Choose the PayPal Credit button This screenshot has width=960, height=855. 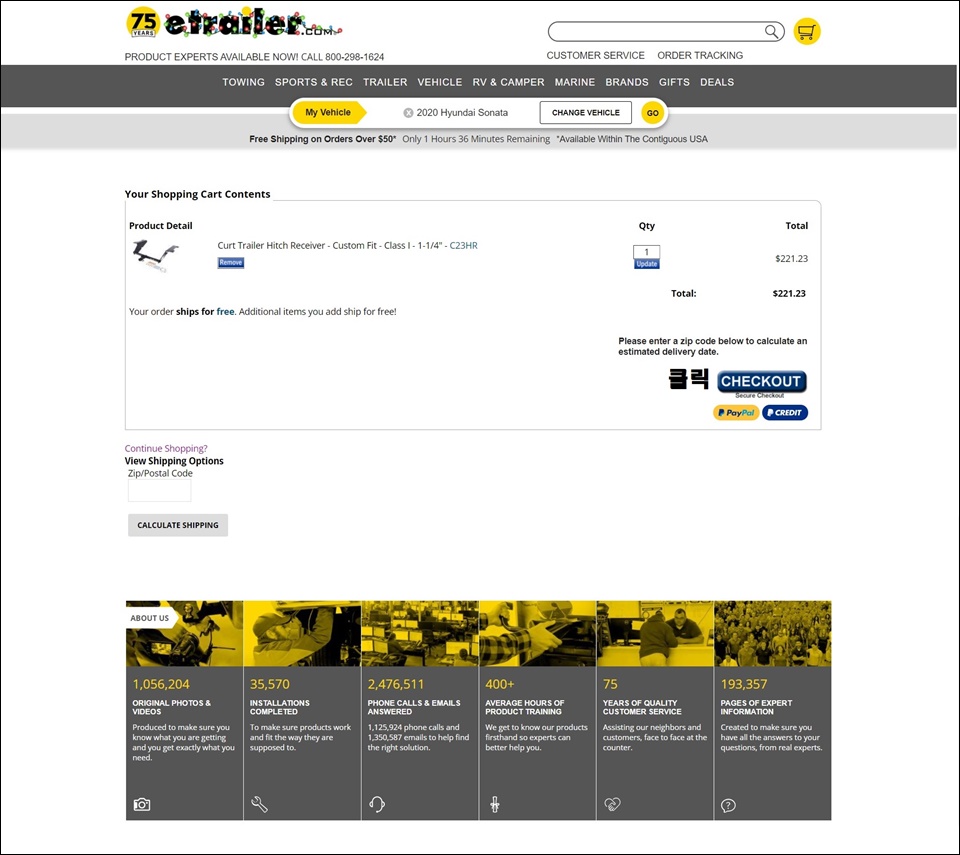pyautogui.click(x=785, y=413)
